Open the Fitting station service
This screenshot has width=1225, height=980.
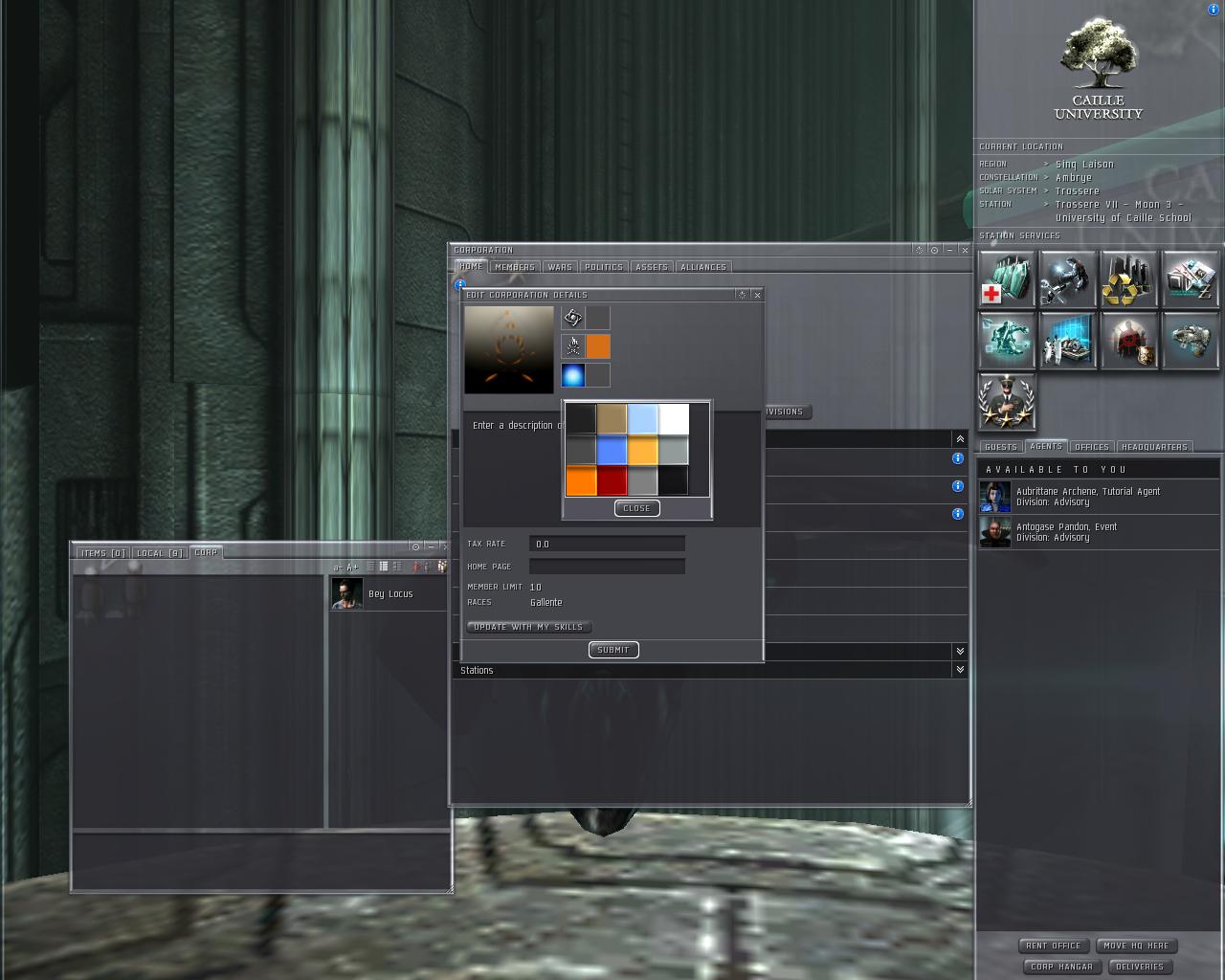pyautogui.click(x=1007, y=341)
